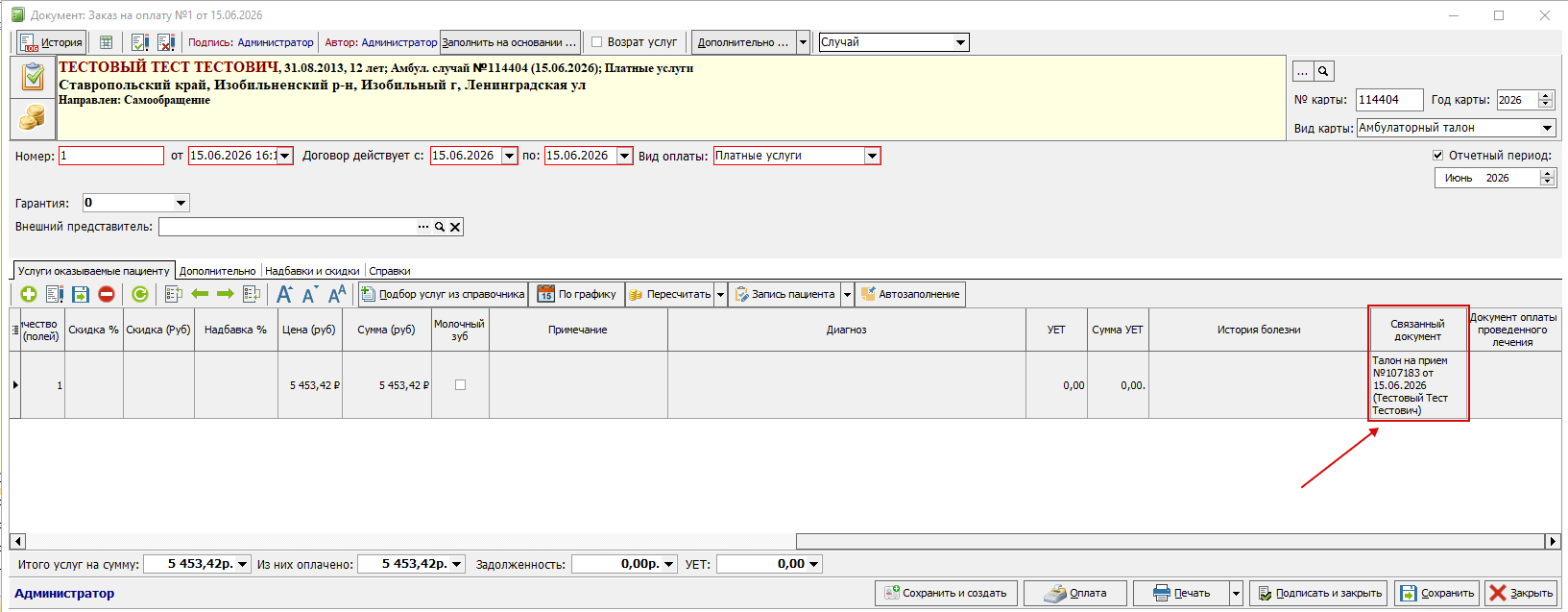Open the История document history button
Image resolution: width=1568 pixels, height=612 pixels.
pos(52,42)
